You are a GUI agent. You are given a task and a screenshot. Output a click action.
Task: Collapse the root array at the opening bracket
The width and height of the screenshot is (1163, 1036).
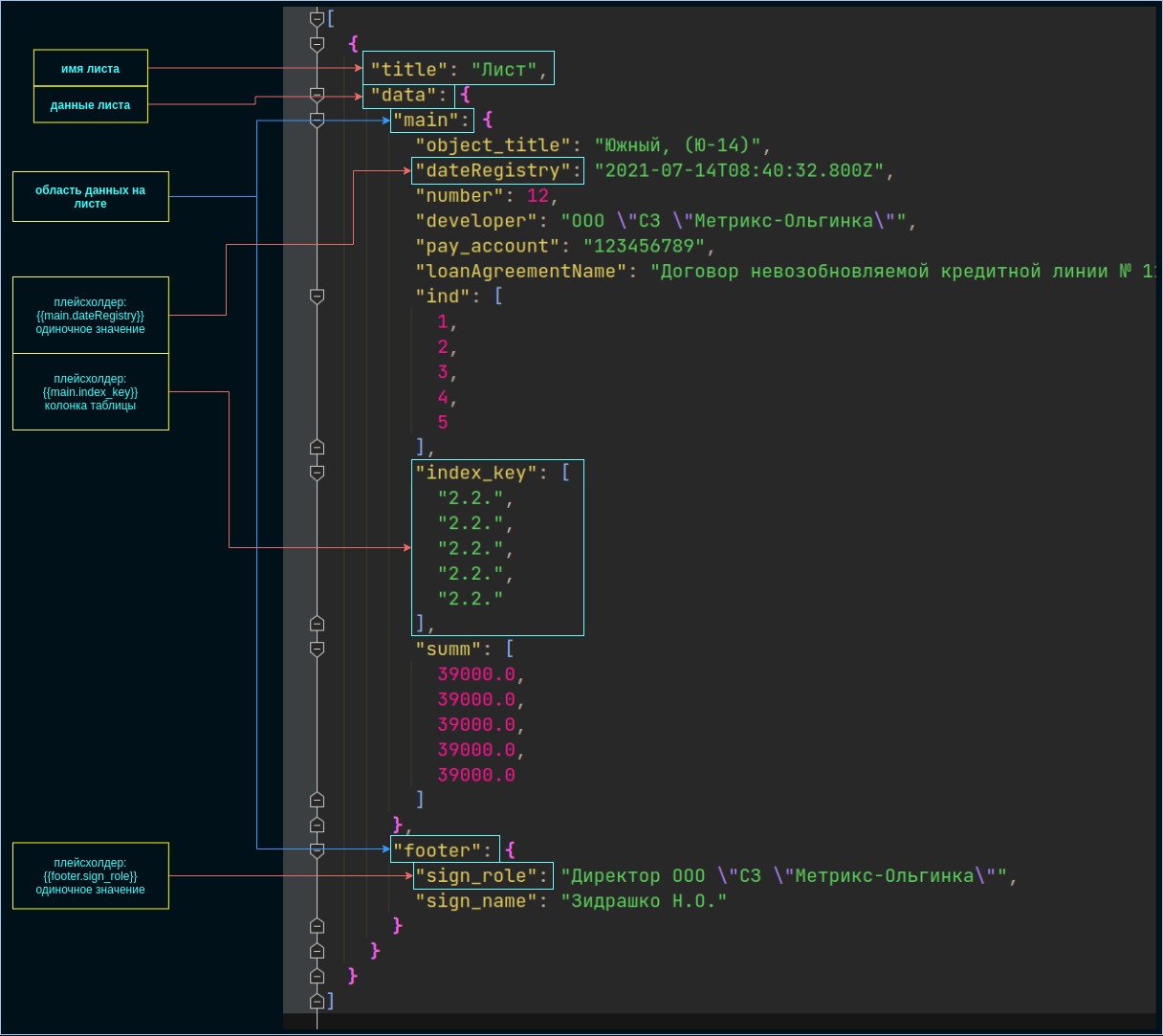click(318, 18)
